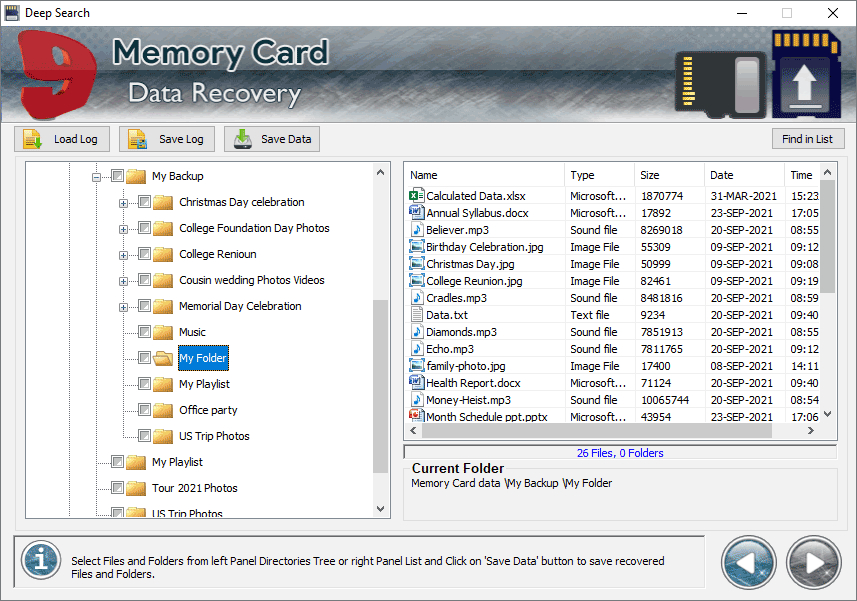Sort the file list by Time column

(x=801, y=175)
